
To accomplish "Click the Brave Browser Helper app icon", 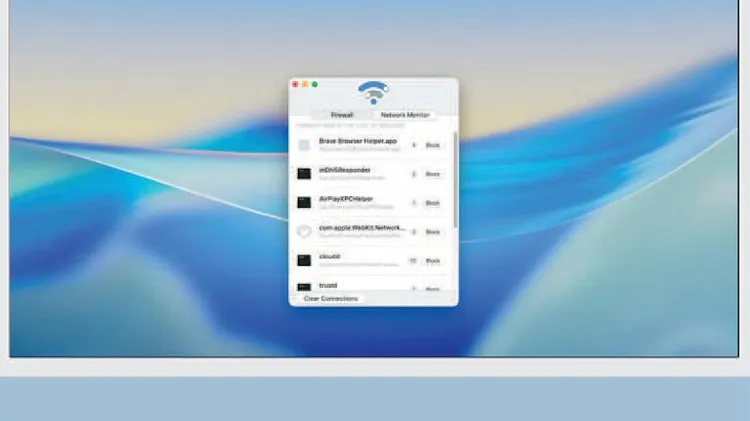I will point(304,145).
